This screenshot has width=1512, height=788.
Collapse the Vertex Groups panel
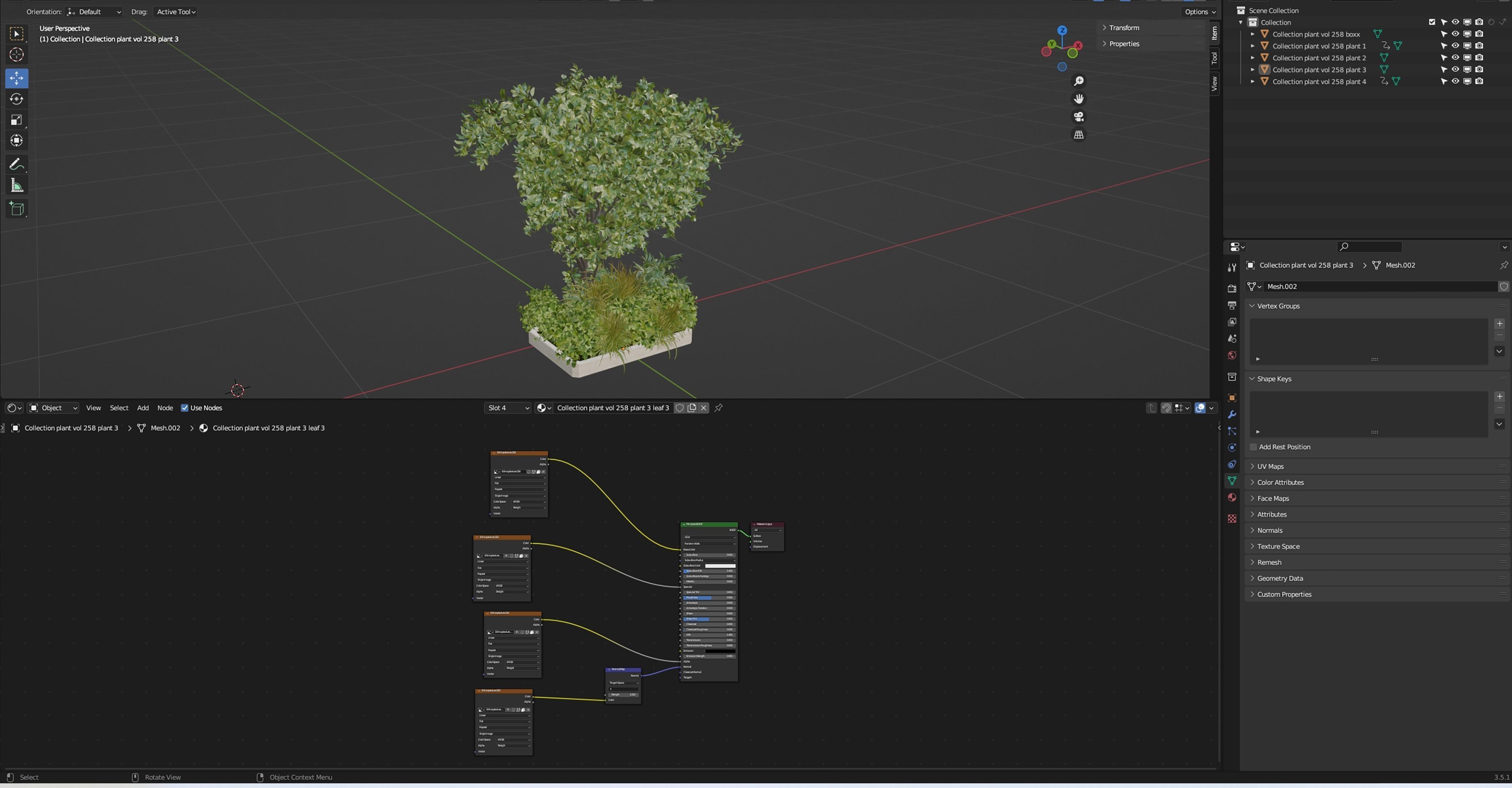(x=1278, y=306)
